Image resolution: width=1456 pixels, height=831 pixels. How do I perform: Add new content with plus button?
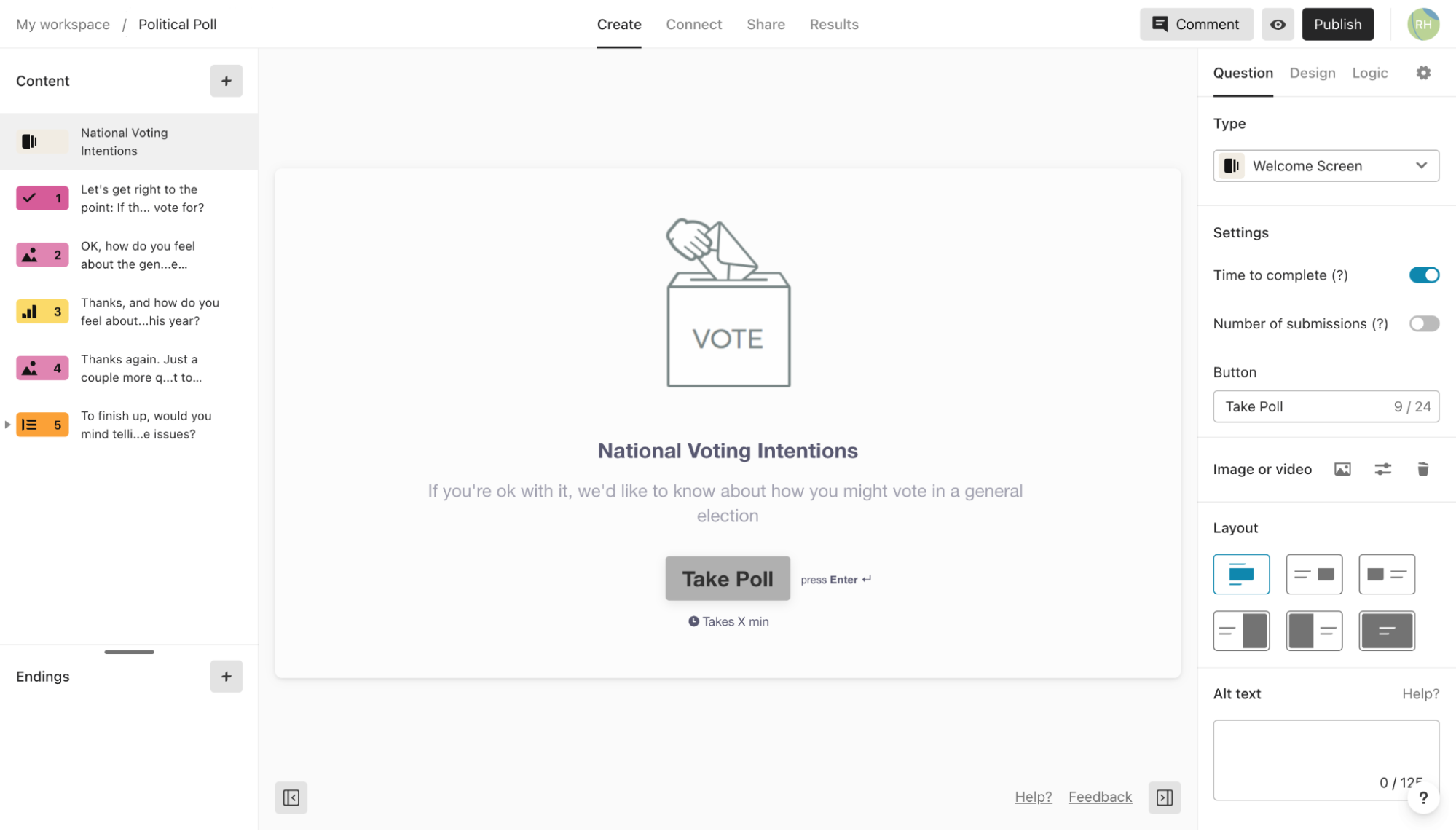coord(227,81)
